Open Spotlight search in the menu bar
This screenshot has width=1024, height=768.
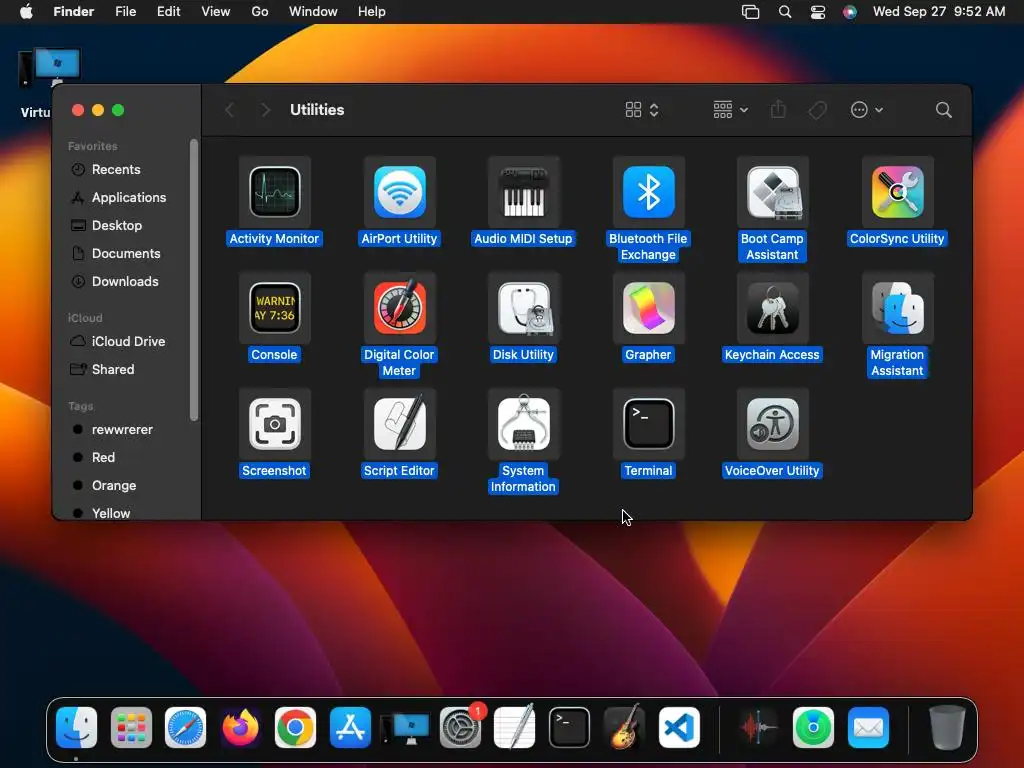[x=785, y=12]
